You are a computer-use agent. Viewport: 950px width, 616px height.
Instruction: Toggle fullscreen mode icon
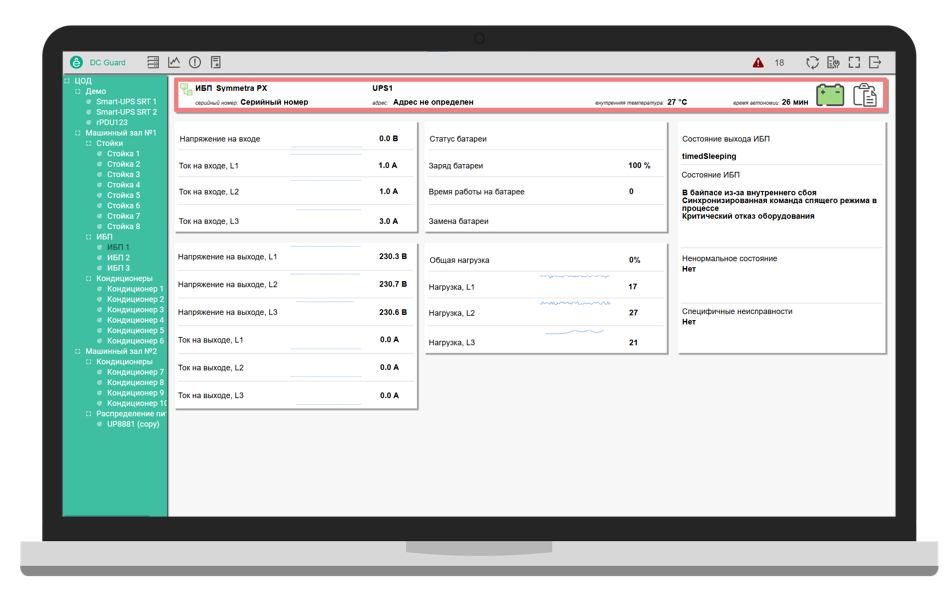tap(854, 62)
